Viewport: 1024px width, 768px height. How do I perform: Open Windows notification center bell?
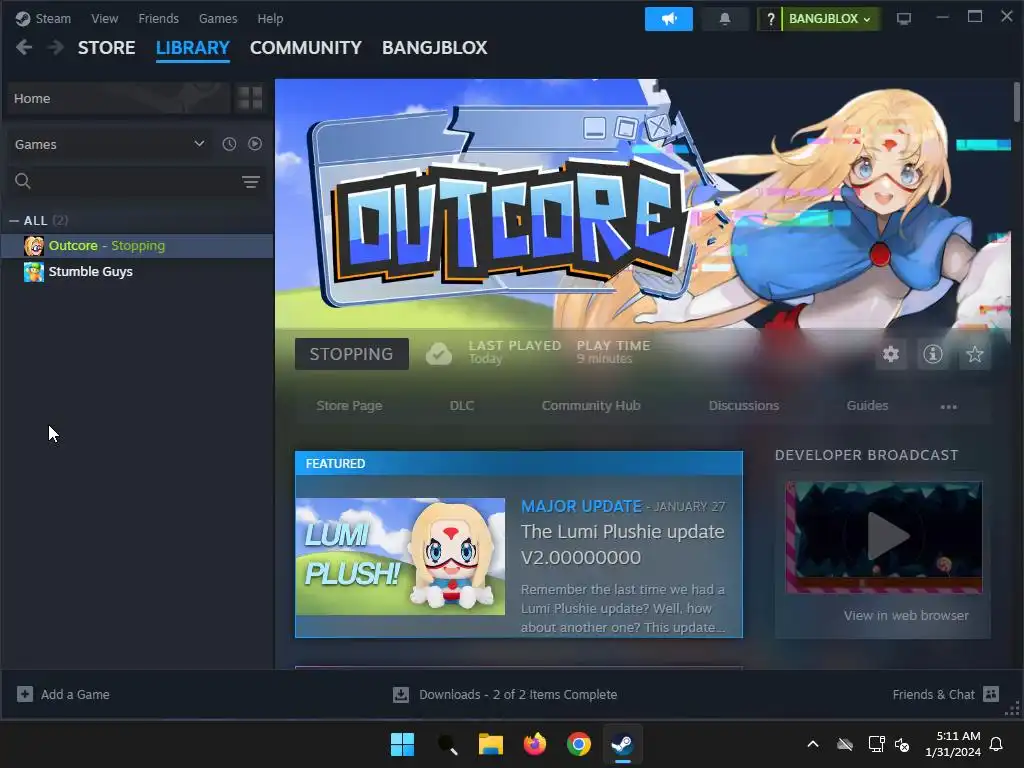click(x=997, y=744)
